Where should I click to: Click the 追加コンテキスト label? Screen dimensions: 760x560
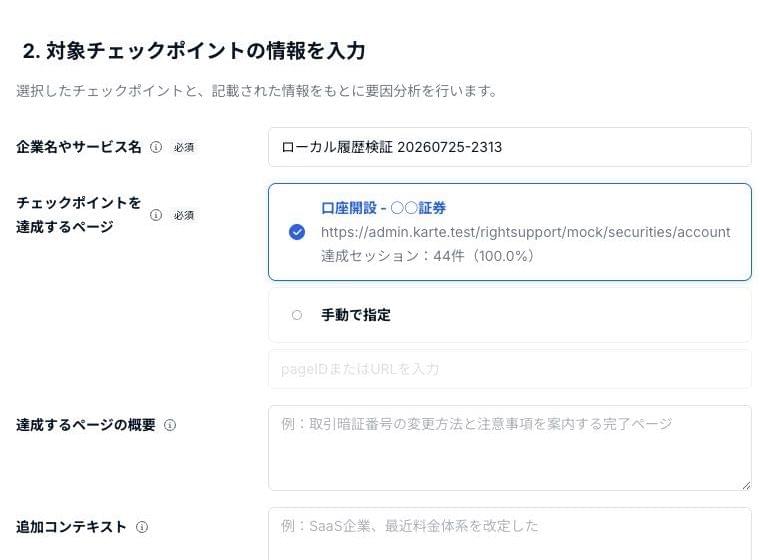pos(71,527)
